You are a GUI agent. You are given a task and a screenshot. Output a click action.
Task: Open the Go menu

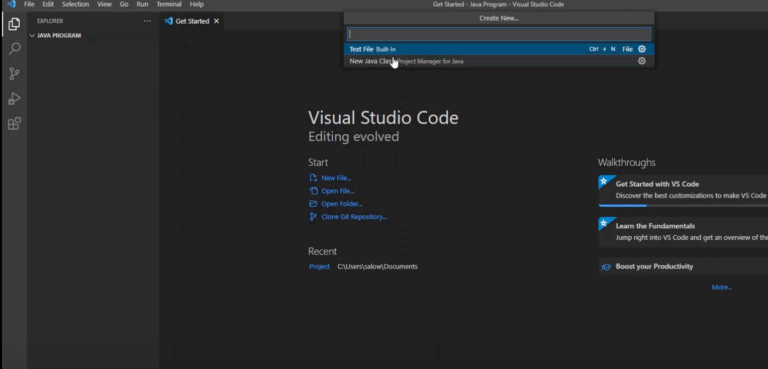(124, 4)
